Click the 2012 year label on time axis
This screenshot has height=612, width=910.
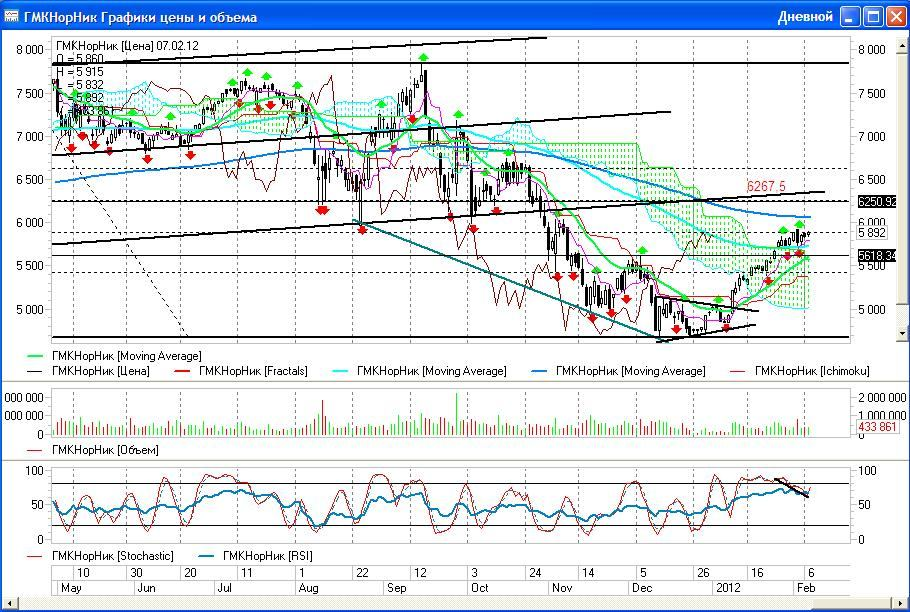(728, 588)
